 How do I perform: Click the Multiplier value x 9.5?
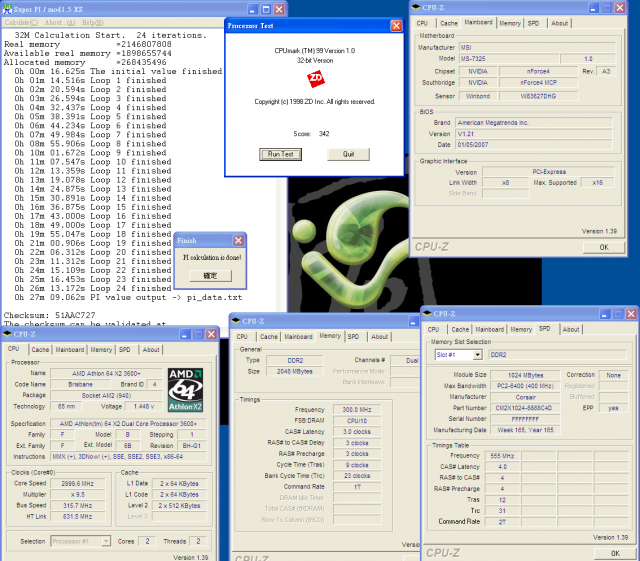tap(78, 494)
